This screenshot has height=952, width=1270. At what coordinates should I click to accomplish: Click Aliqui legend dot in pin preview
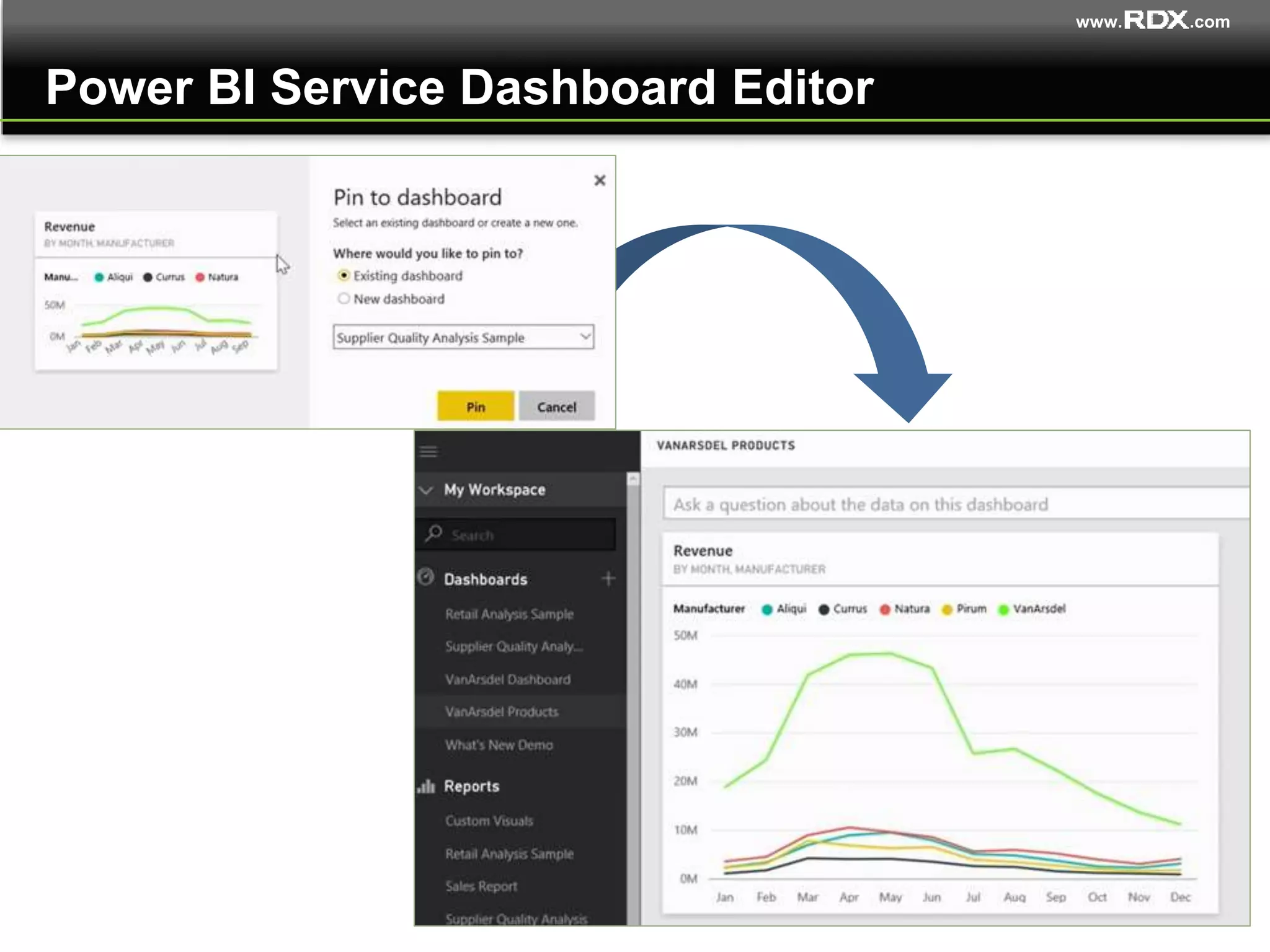[99, 277]
